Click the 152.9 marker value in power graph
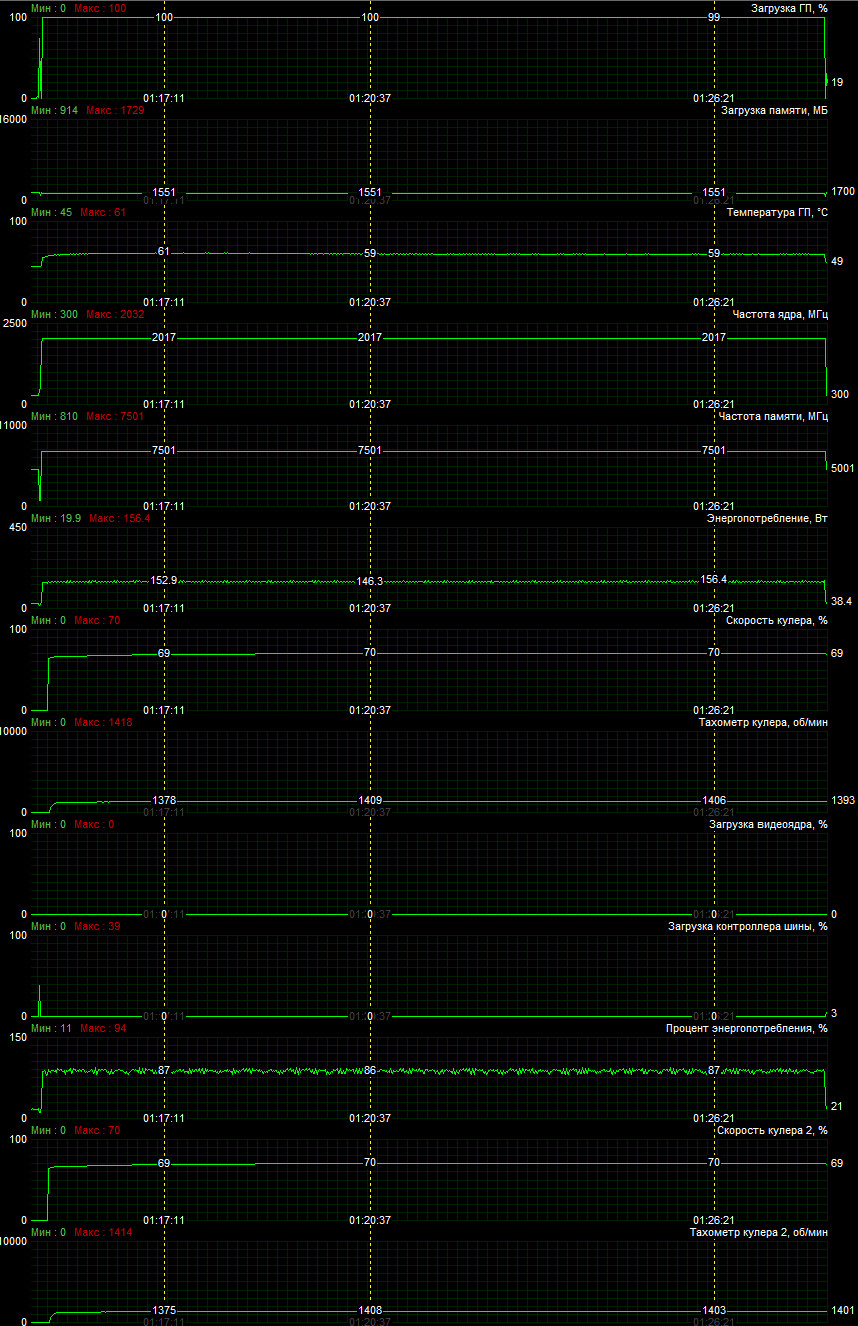 click(x=164, y=580)
